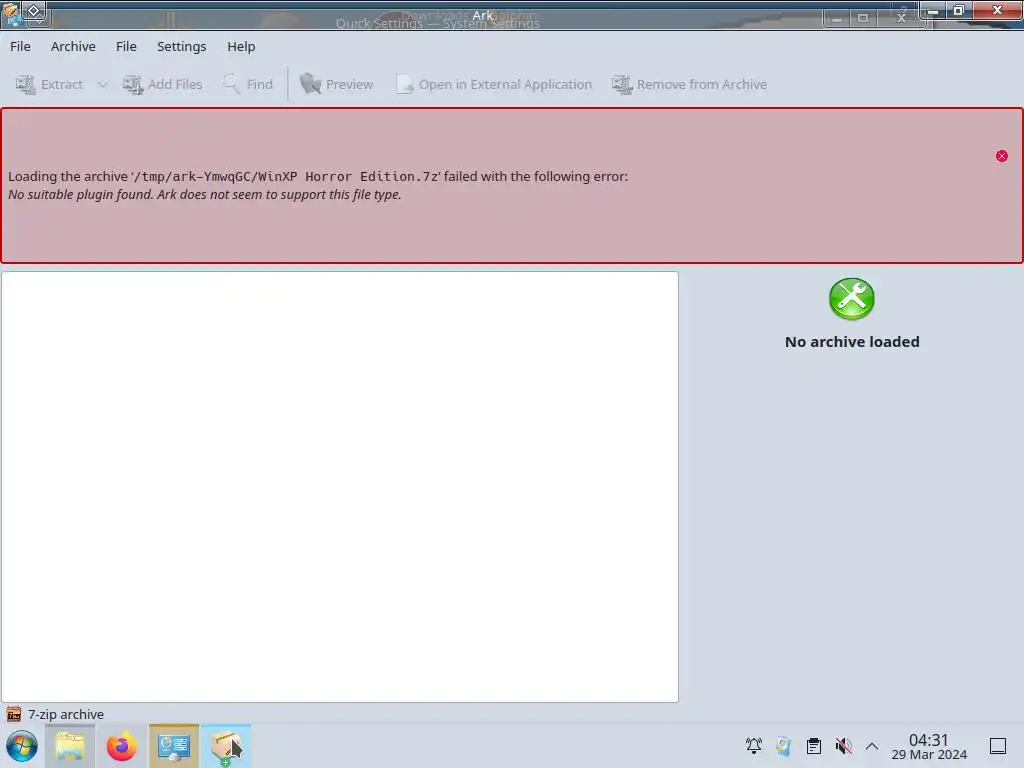The image size is (1024, 768).
Task: Click inside the empty archive file list
Action: tap(340, 487)
